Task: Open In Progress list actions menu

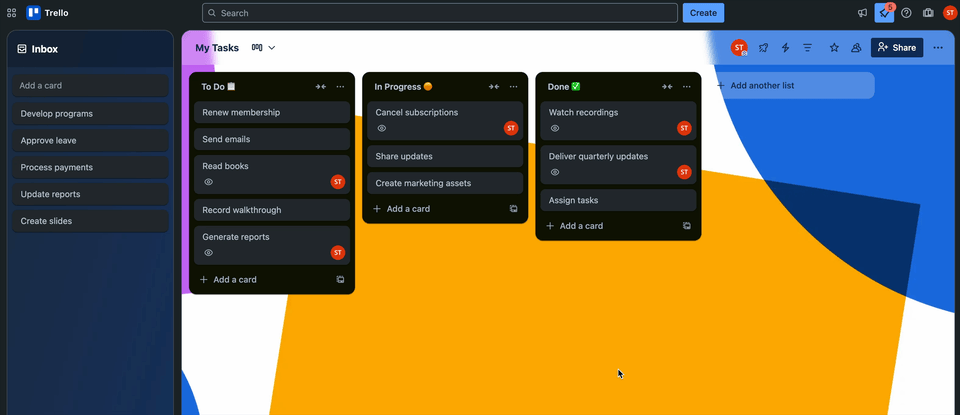Action: [x=514, y=87]
